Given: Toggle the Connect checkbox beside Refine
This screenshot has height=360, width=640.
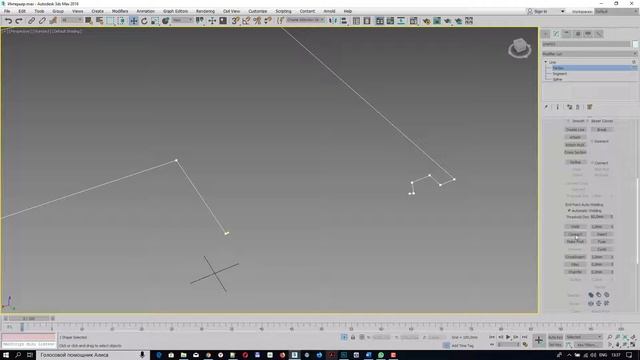Looking at the screenshot, I should click(592, 163).
